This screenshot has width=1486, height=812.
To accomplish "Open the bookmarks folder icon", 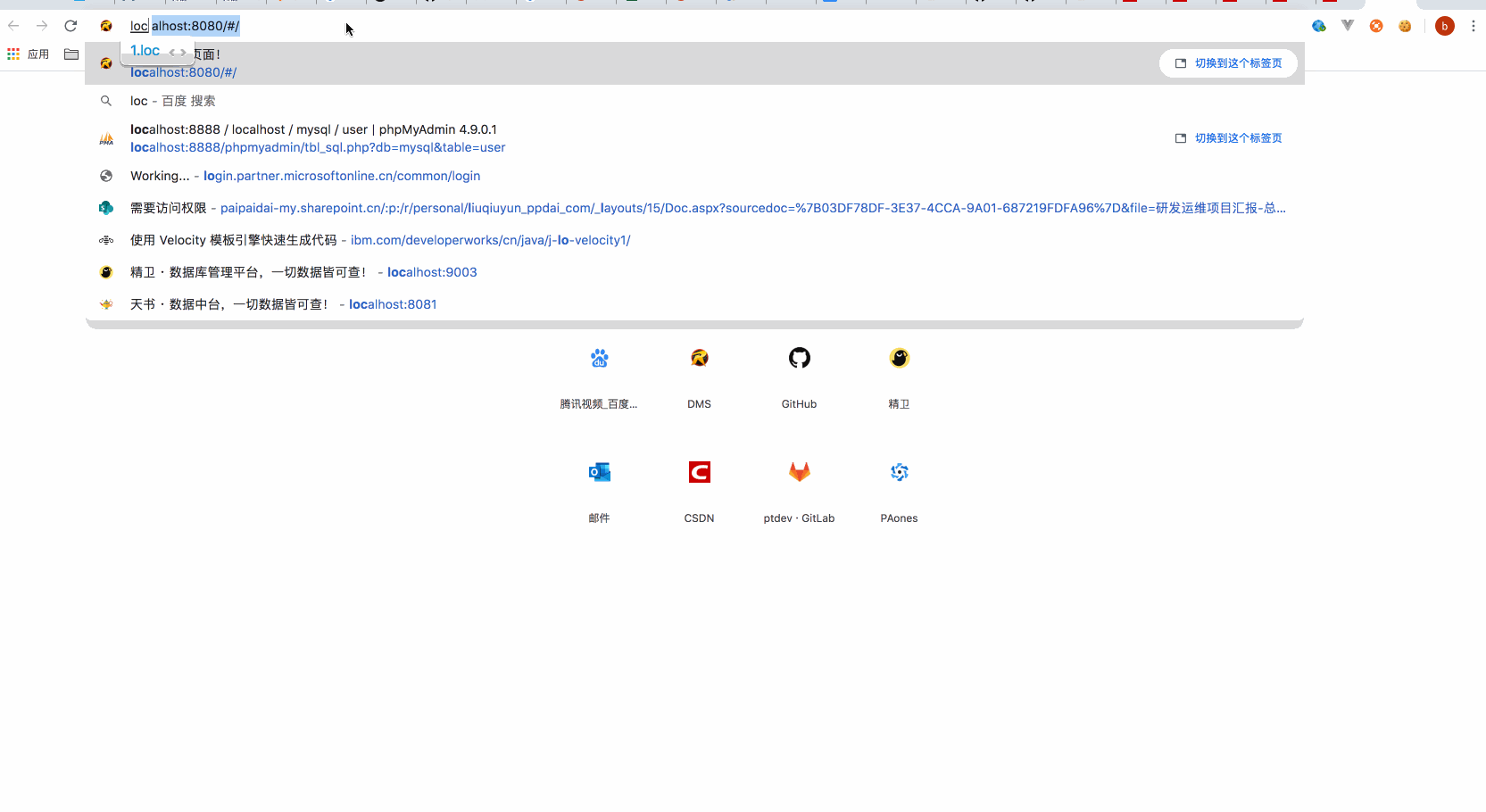I will (71, 54).
